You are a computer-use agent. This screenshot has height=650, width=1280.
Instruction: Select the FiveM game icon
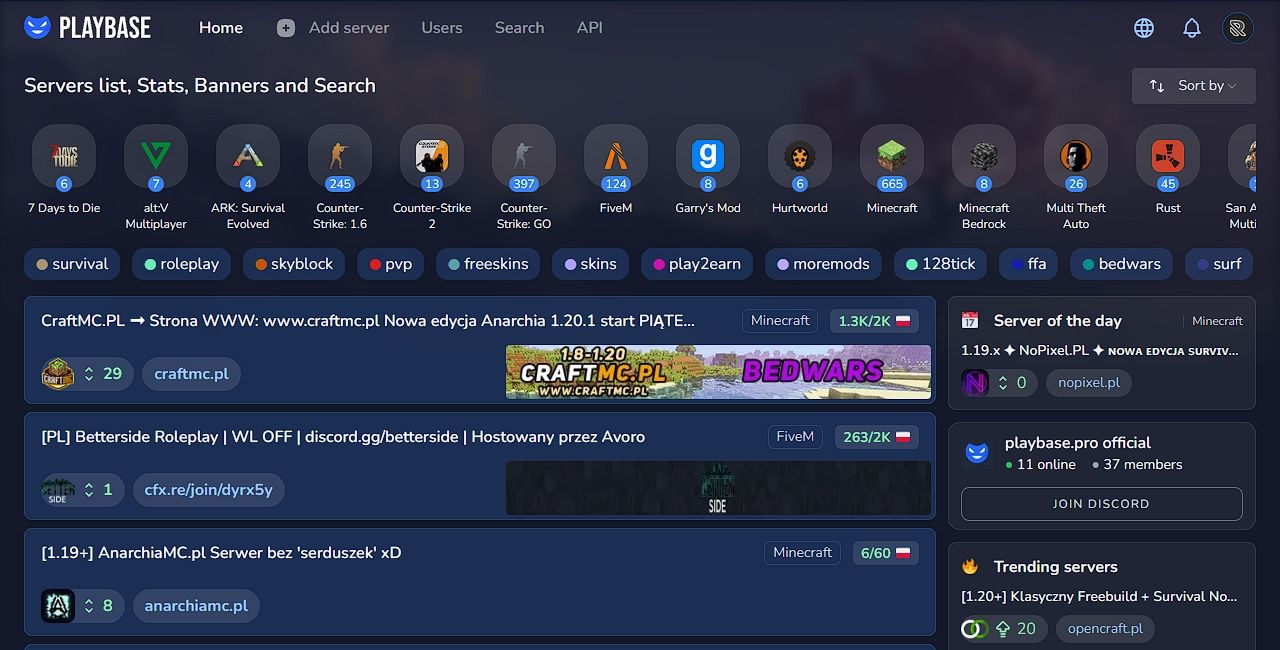pyautogui.click(x=615, y=156)
